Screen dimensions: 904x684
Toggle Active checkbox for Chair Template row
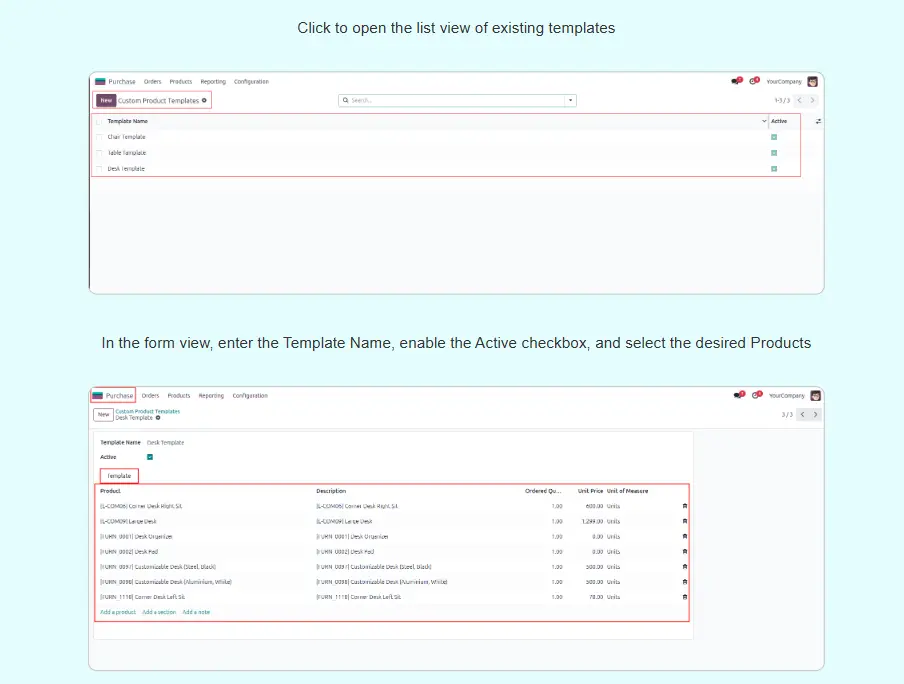click(774, 137)
